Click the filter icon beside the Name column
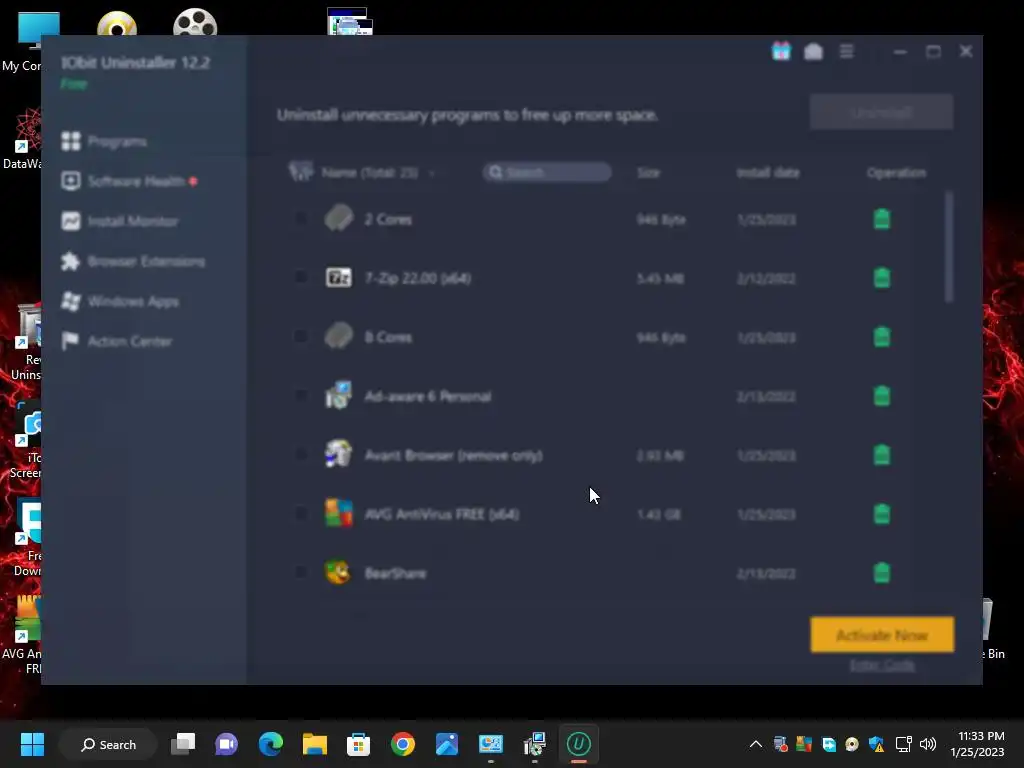 point(300,172)
